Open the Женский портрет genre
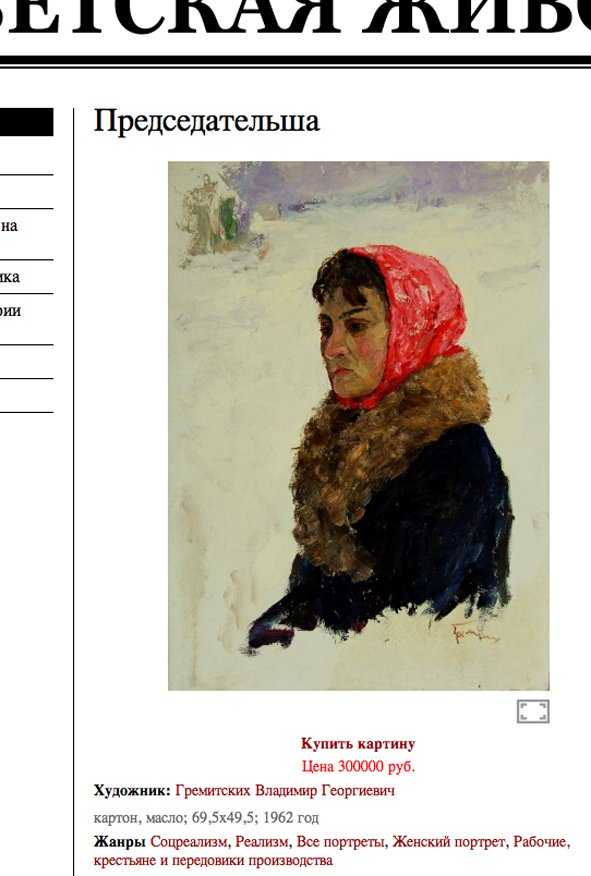Screen dimensions: 591x876 coord(449,841)
